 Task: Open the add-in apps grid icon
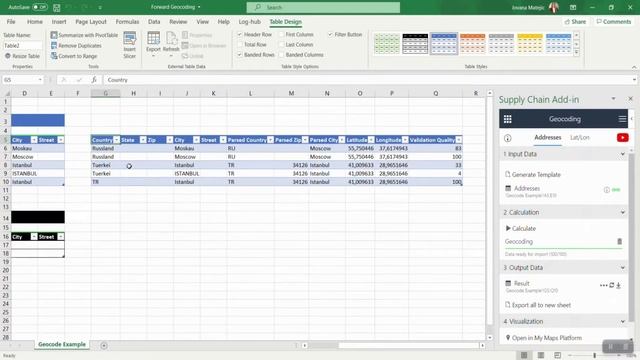[x=508, y=119]
